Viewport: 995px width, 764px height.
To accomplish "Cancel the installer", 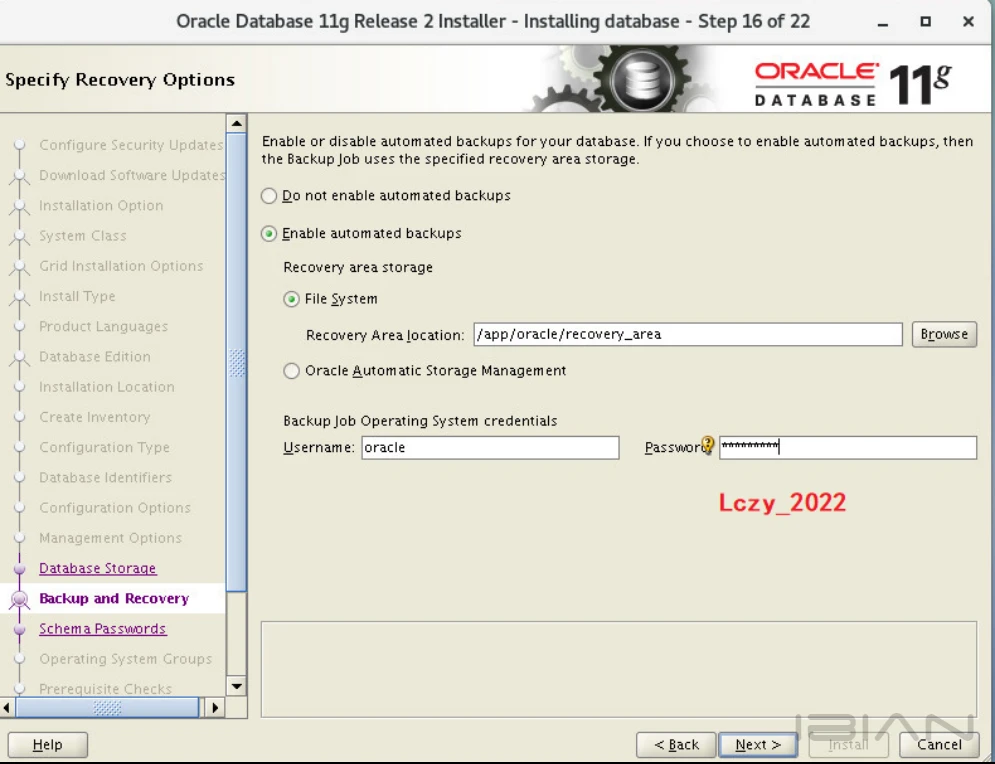I will (x=939, y=744).
